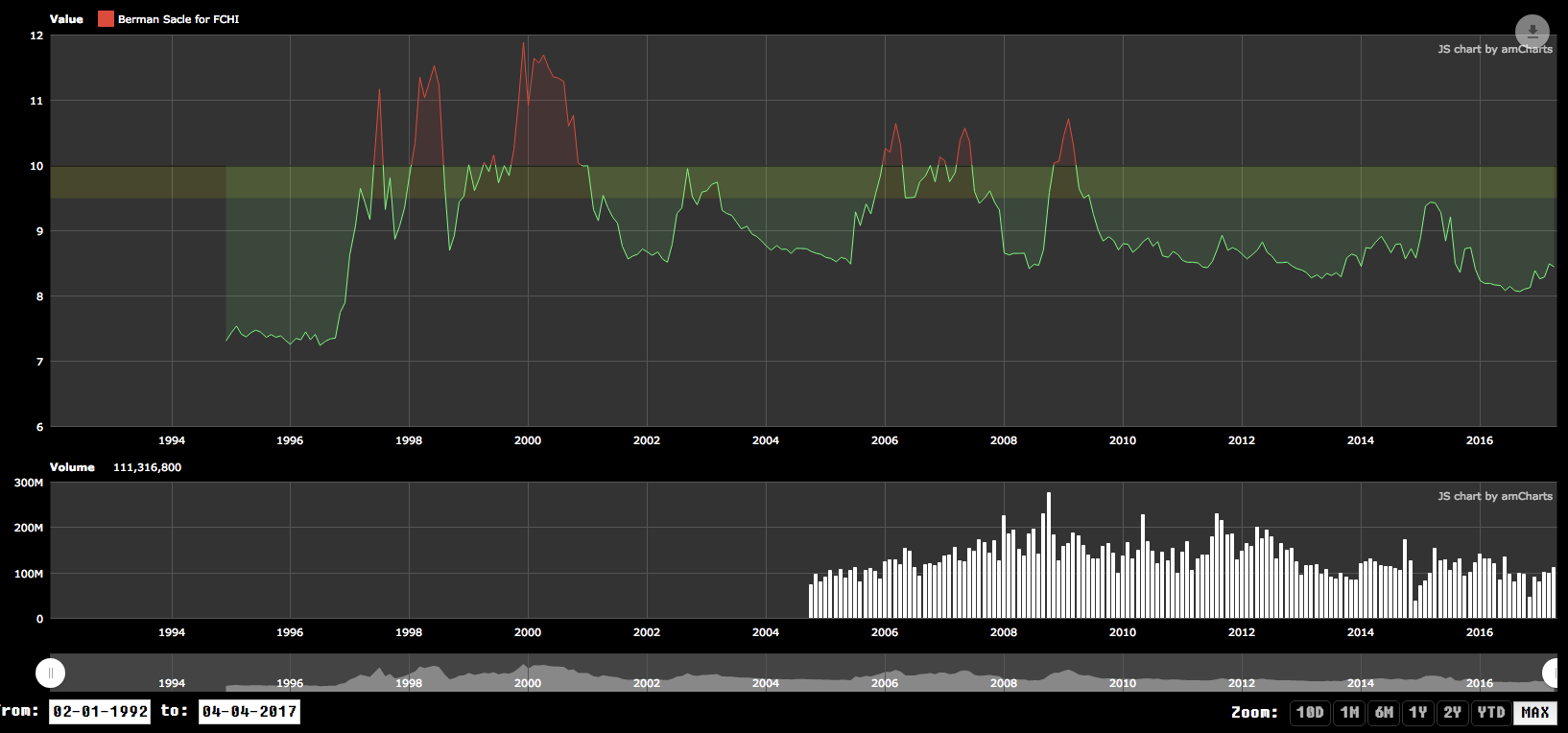Toggle the Berman Sacle for FCHI legend marker
Screen dimensions: 1568x733
click(x=106, y=19)
